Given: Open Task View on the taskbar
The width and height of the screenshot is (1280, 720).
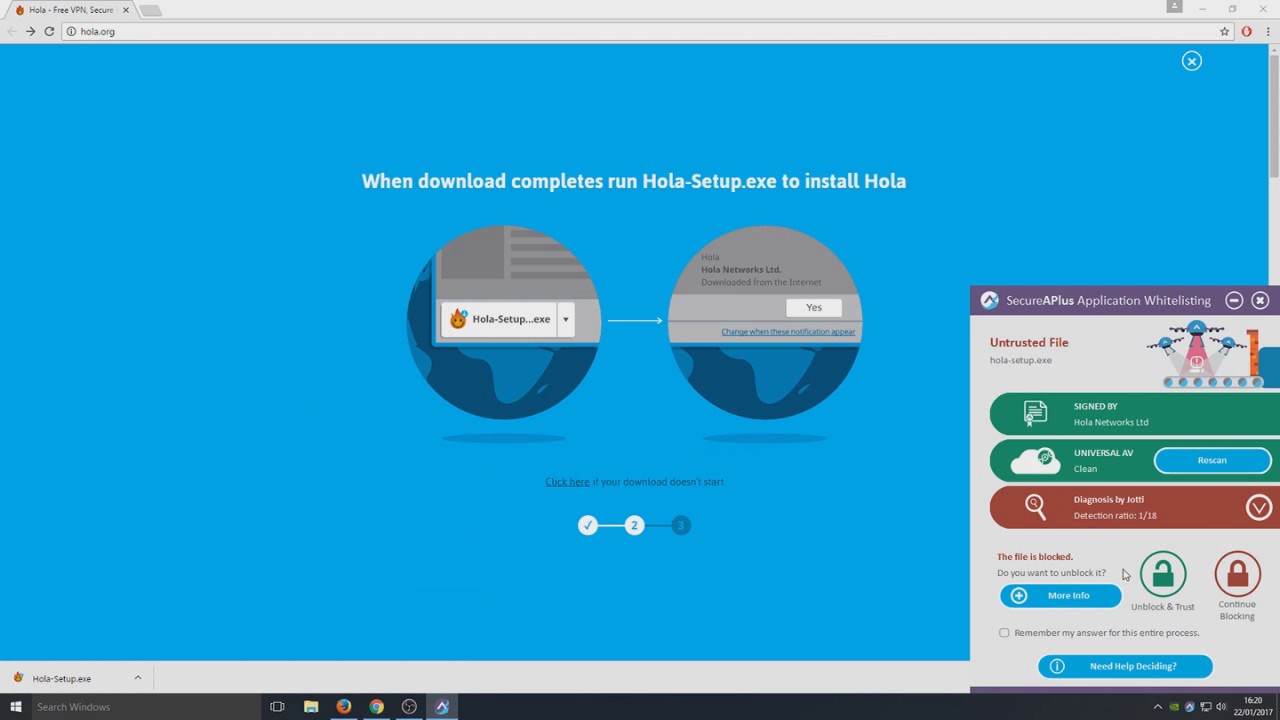Looking at the screenshot, I should point(277,706).
